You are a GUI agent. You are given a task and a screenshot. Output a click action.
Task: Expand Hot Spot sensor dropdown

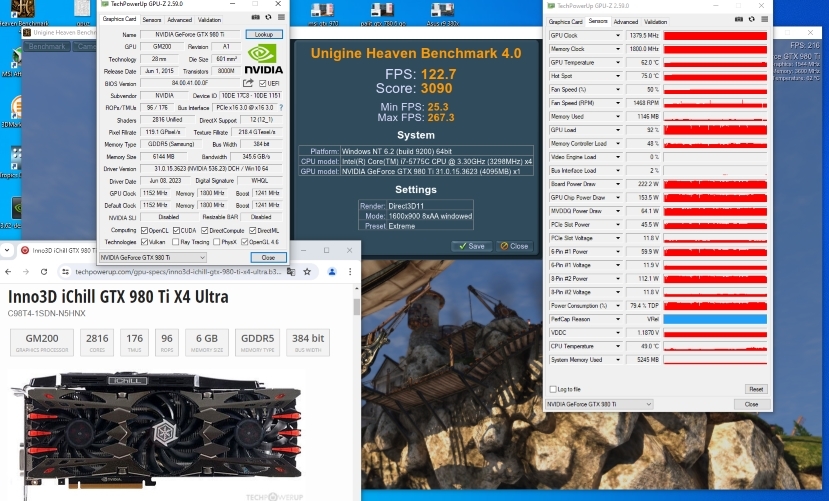pos(618,76)
